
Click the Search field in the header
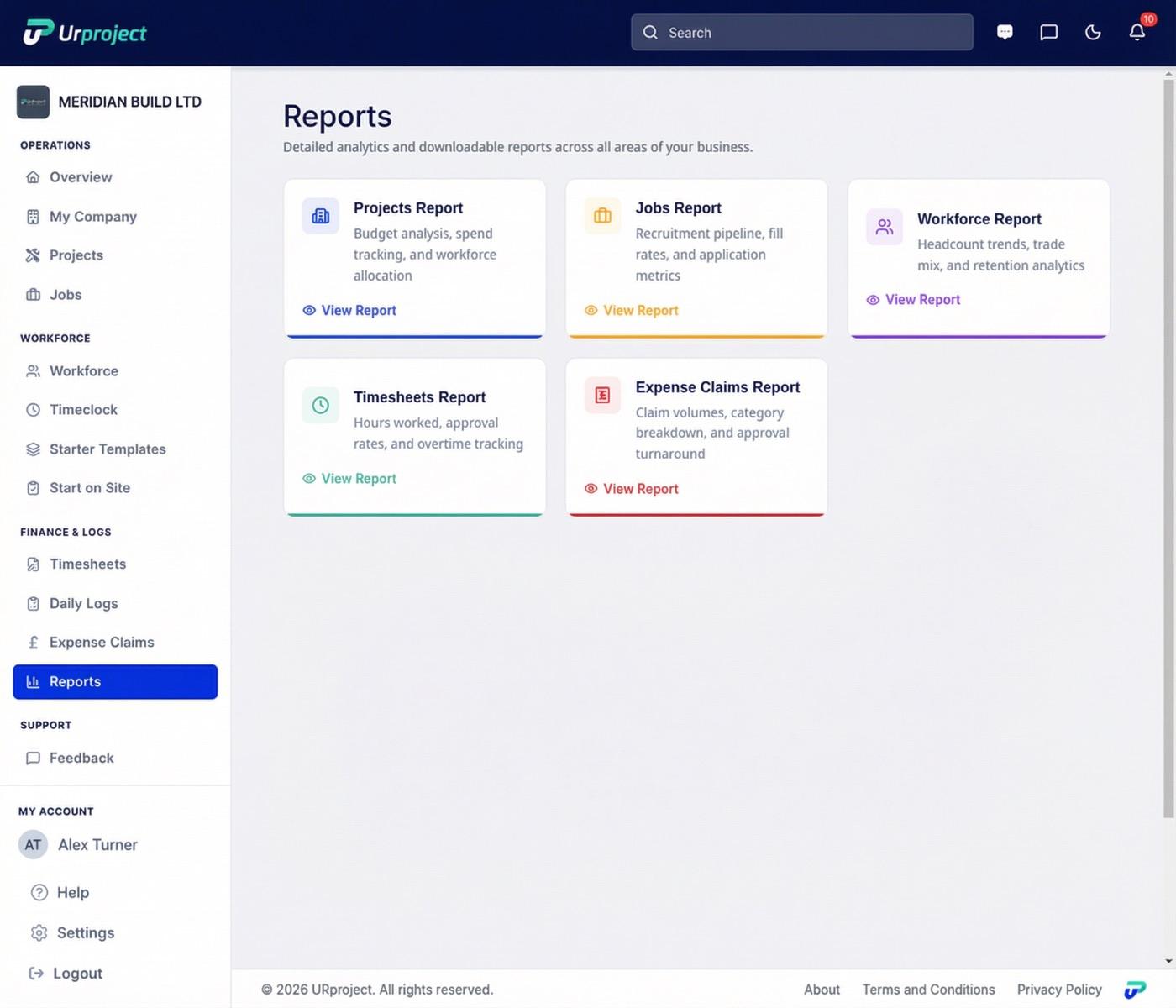point(802,32)
